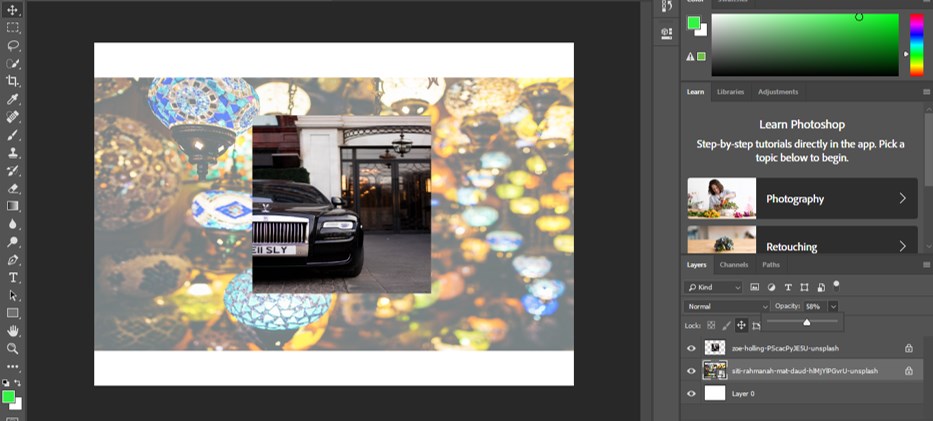Switch to the Learn tab

[695, 92]
